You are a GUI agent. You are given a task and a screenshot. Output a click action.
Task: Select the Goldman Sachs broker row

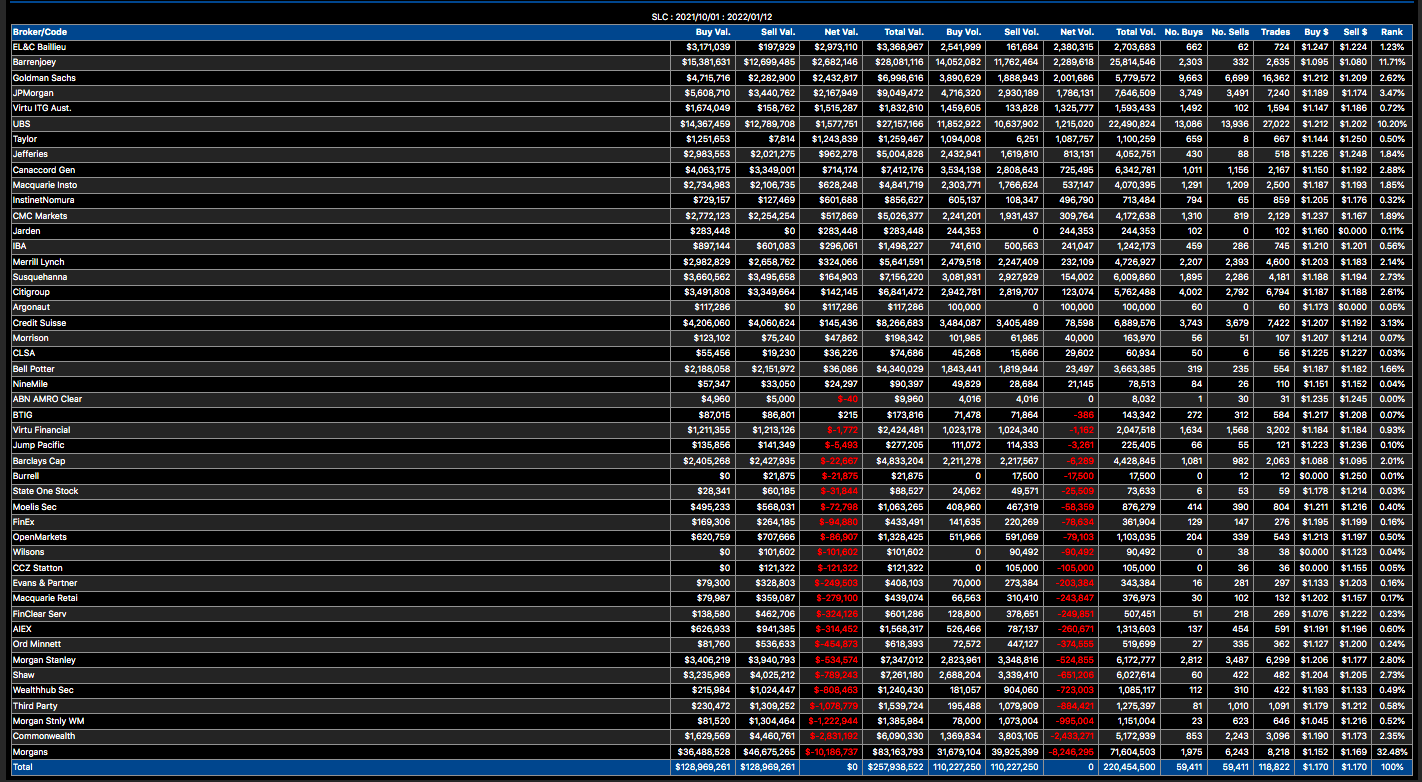[x=709, y=77]
